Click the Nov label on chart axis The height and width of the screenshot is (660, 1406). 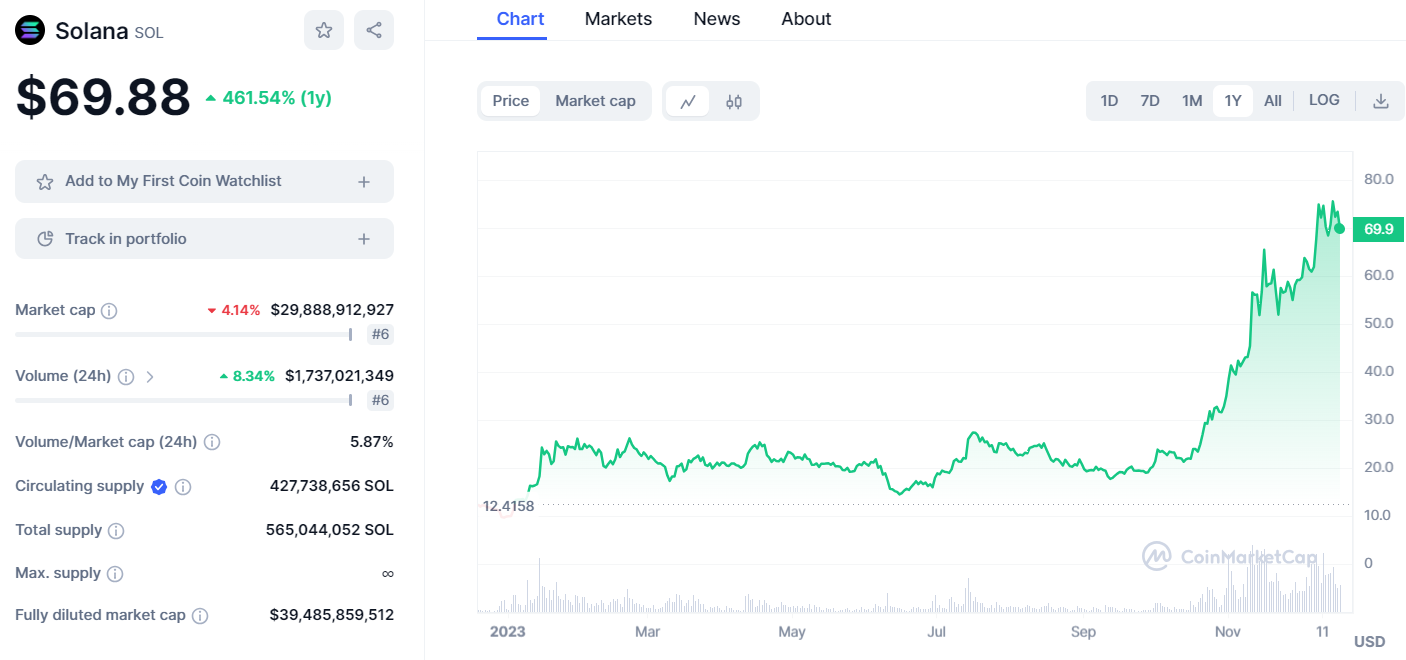(x=1228, y=632)
